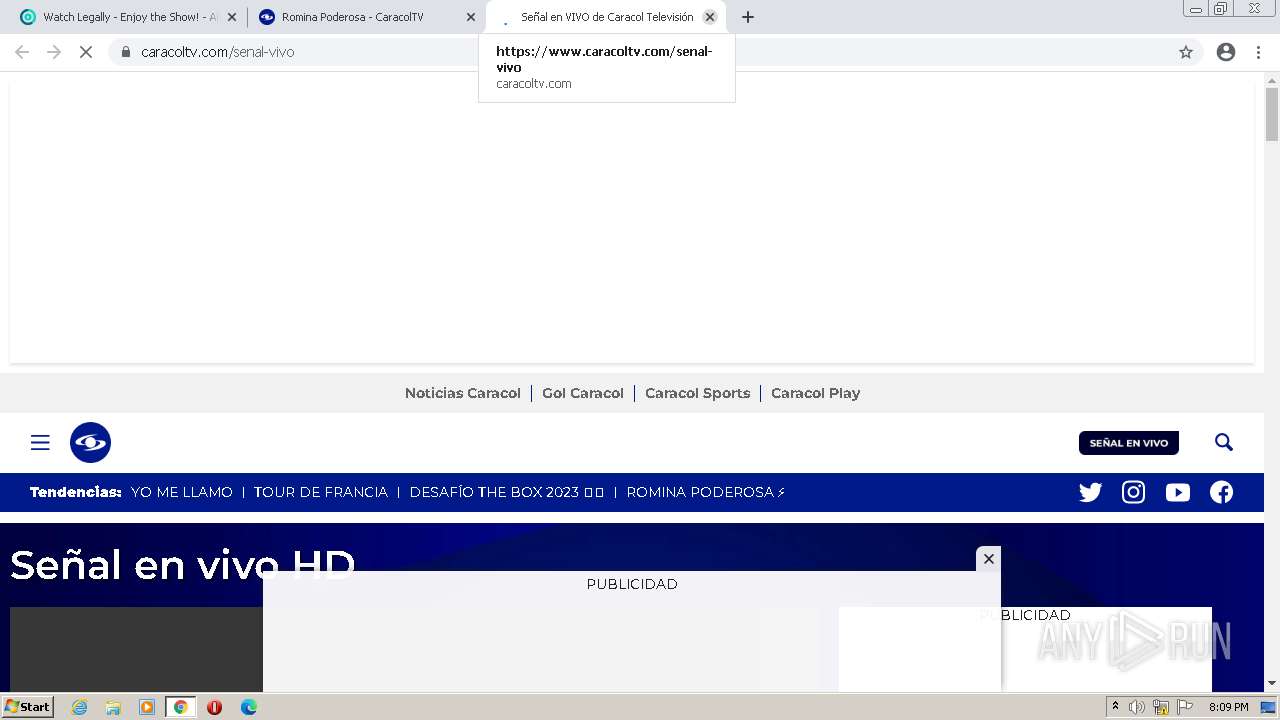This screenshot has height=720, width=1280.
Task: Open File Explorer from taskbar
Action: tap(113, 707)
